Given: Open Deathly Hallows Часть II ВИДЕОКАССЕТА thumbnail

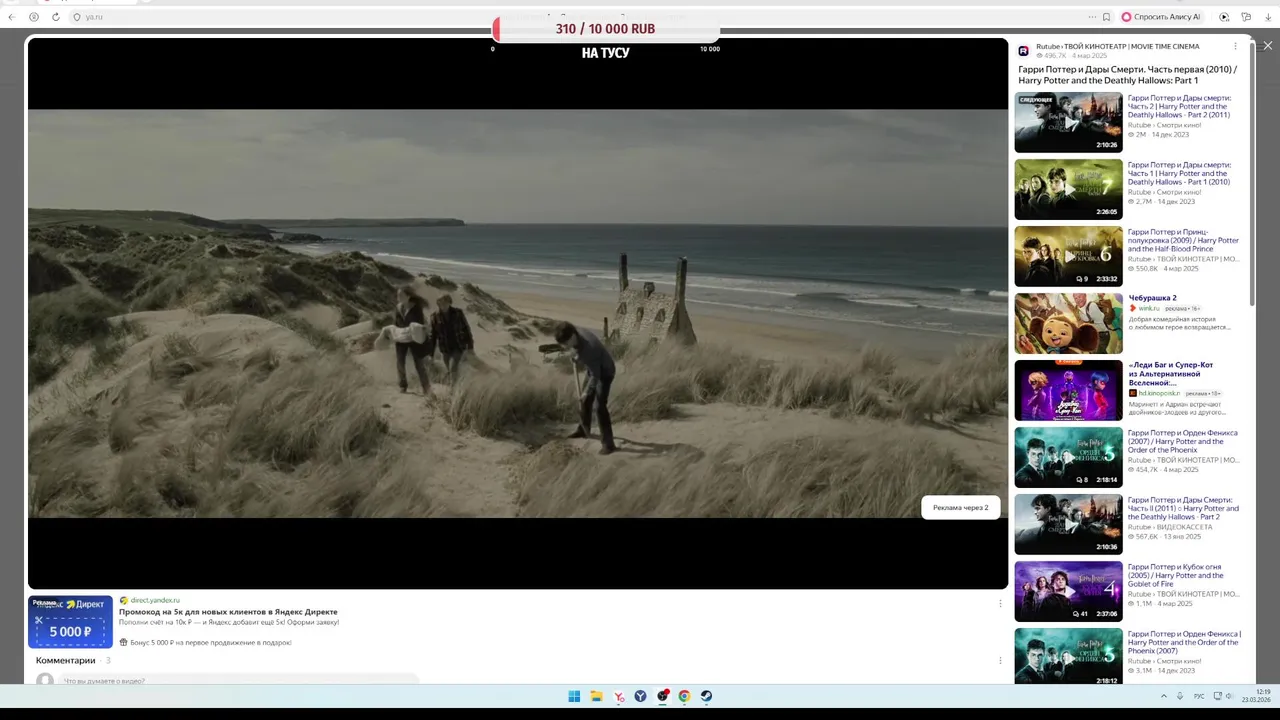Looking at the screenshot, I should pos(1068,524).
